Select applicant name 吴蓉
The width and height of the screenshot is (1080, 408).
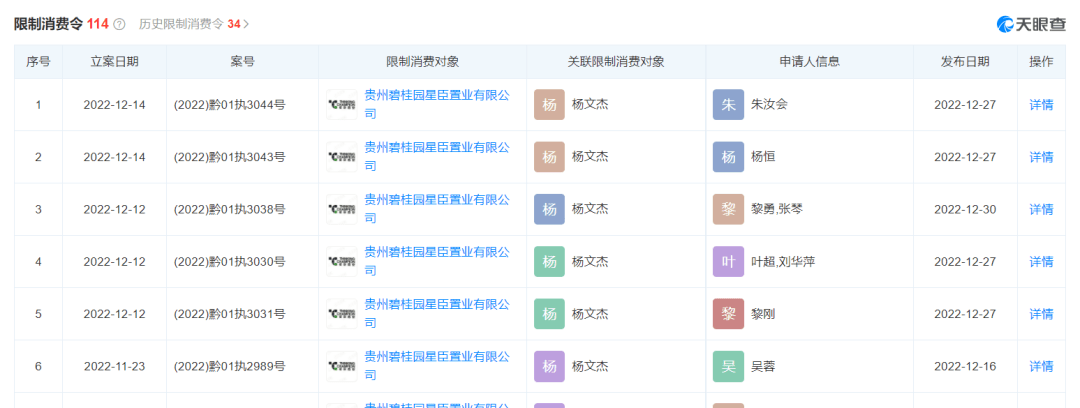click(763, 367)
